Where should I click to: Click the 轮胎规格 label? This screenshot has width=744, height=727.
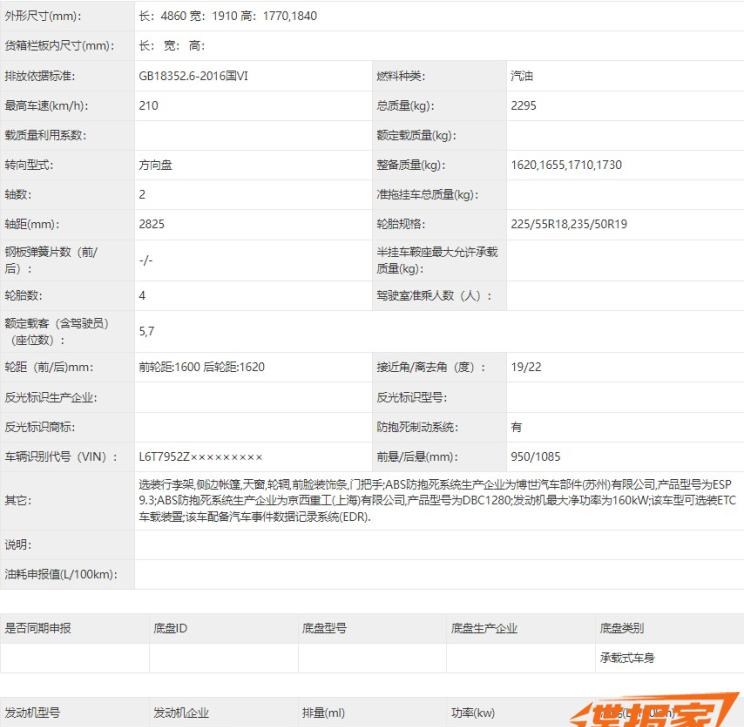(x=401, y=224)
